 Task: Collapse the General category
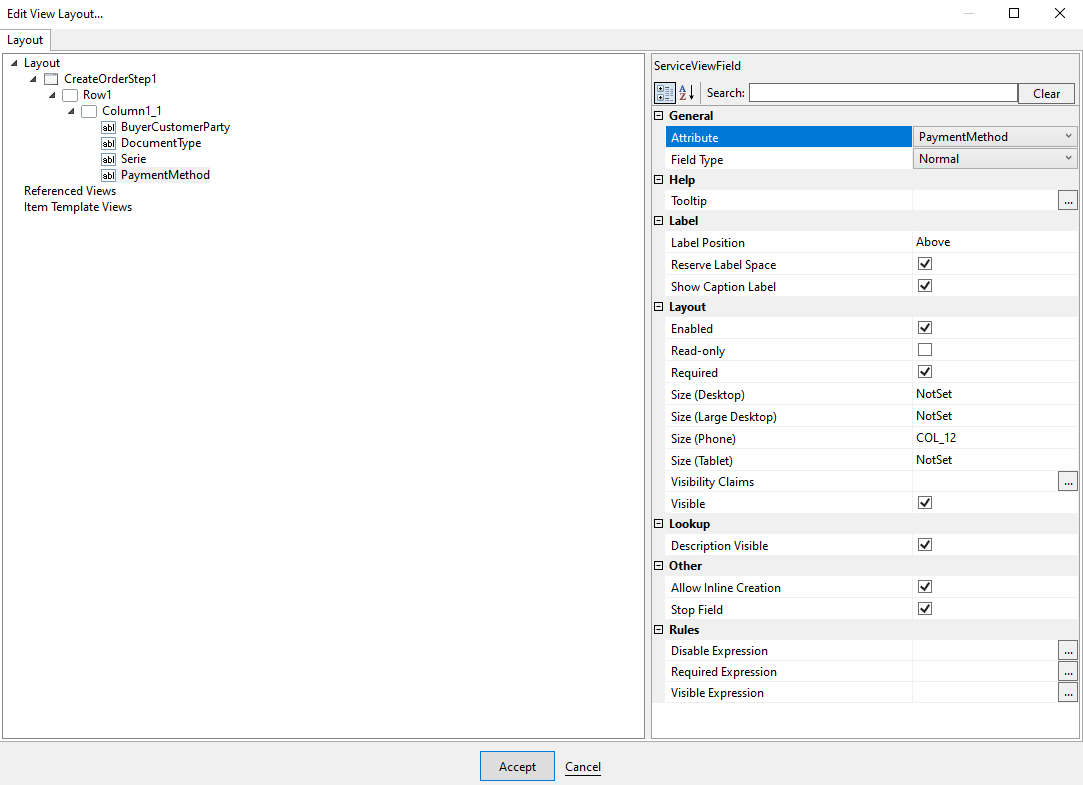659,116
